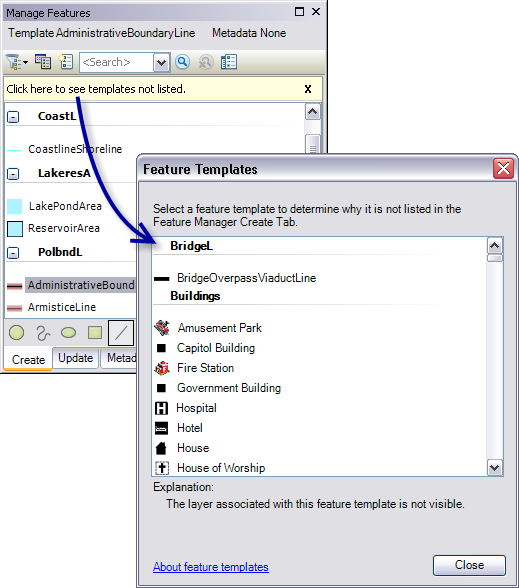Click the greyed clear search icon
Viewport: 519px width, 588px height.
(x=206, y=62)
